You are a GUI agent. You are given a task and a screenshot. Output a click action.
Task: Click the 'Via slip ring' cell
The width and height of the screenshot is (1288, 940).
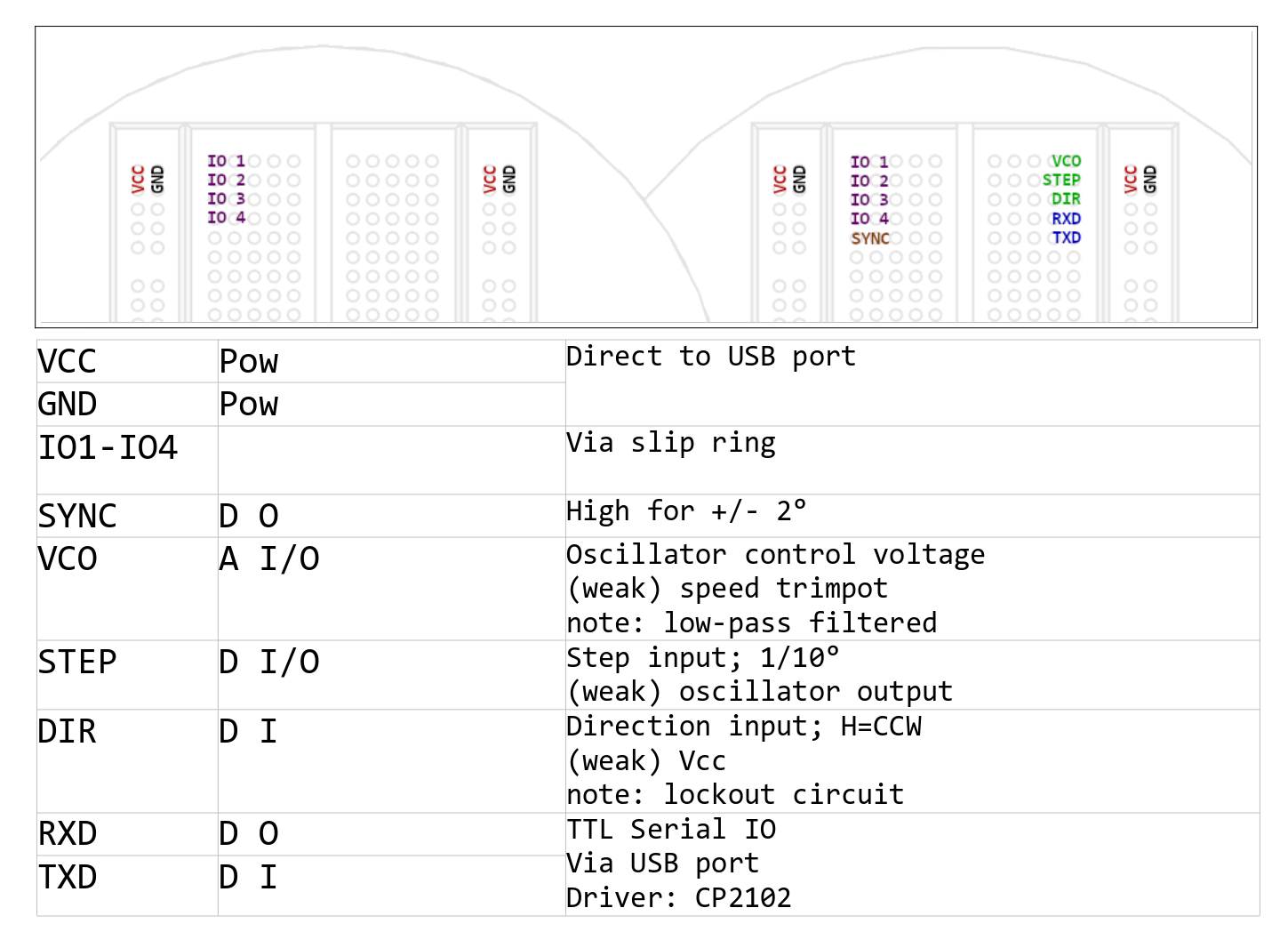(912, 460)
